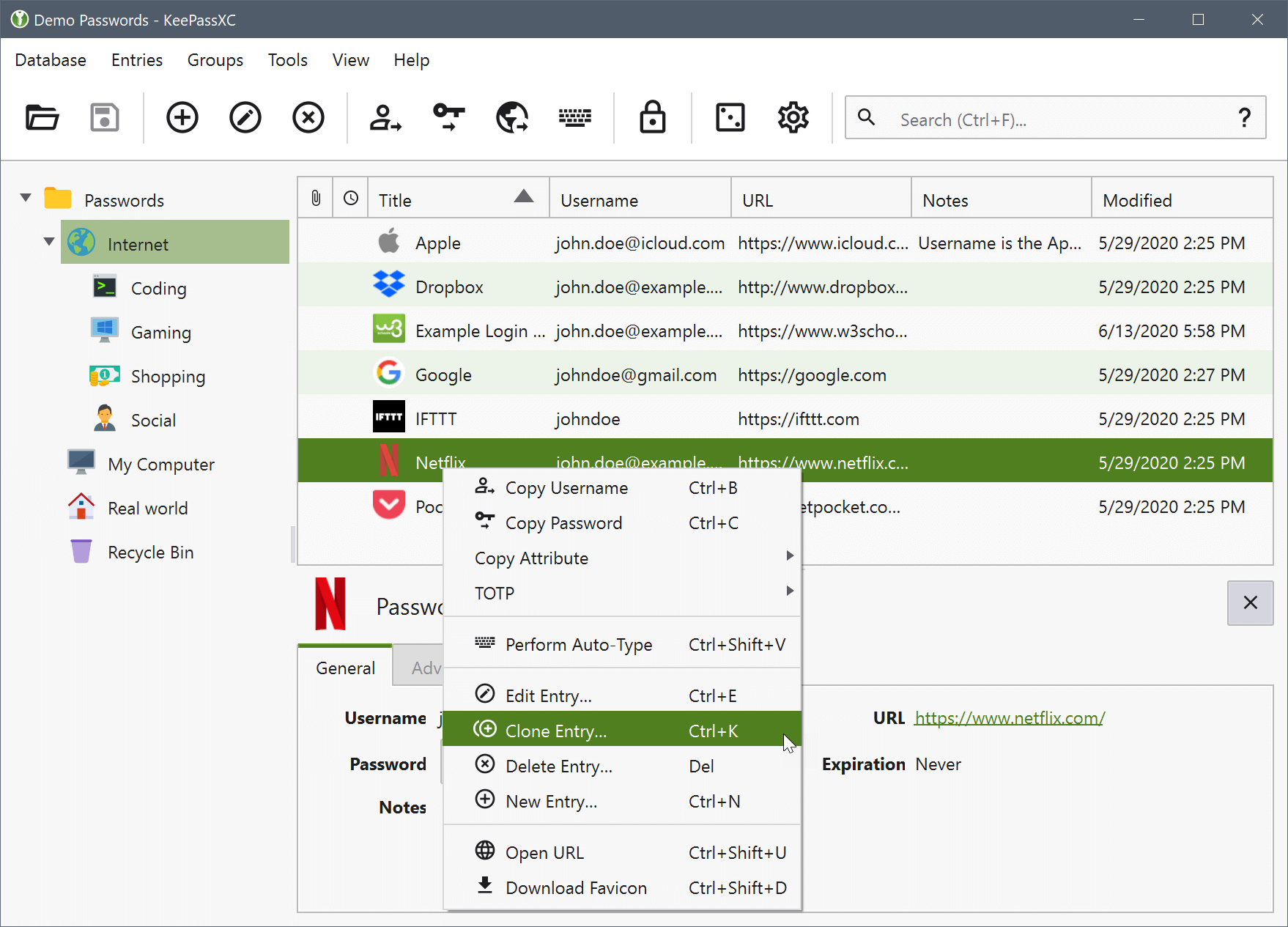Viewport: 1288px width, 927px height.
Task: Click the Delete Entry toolbar icon
Action: coord(308,117)
